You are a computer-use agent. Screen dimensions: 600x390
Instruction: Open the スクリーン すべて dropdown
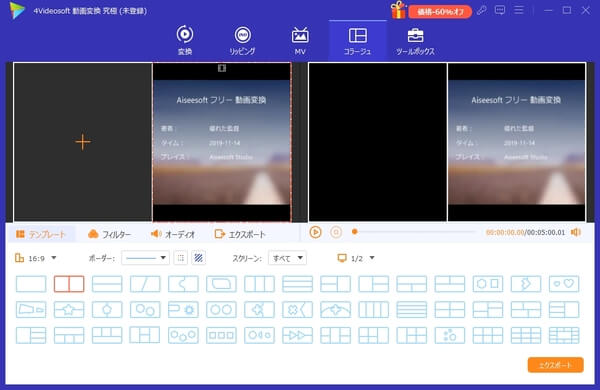tap(287, 258)
